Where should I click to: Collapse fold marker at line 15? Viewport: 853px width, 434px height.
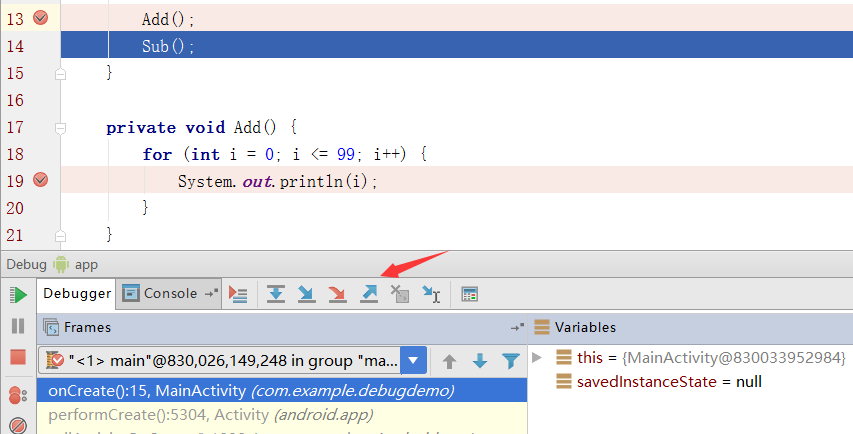pyautogui.click(x=60, y=74)
